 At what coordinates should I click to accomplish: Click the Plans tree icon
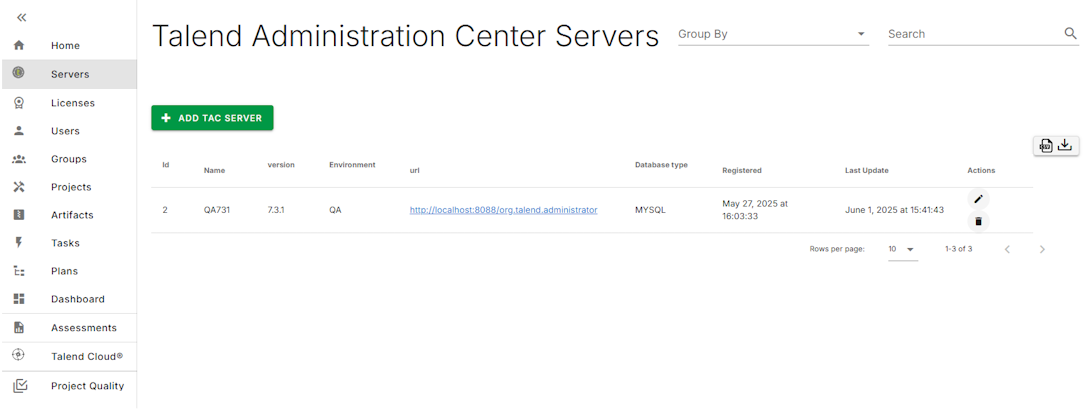tap(19, 271)
